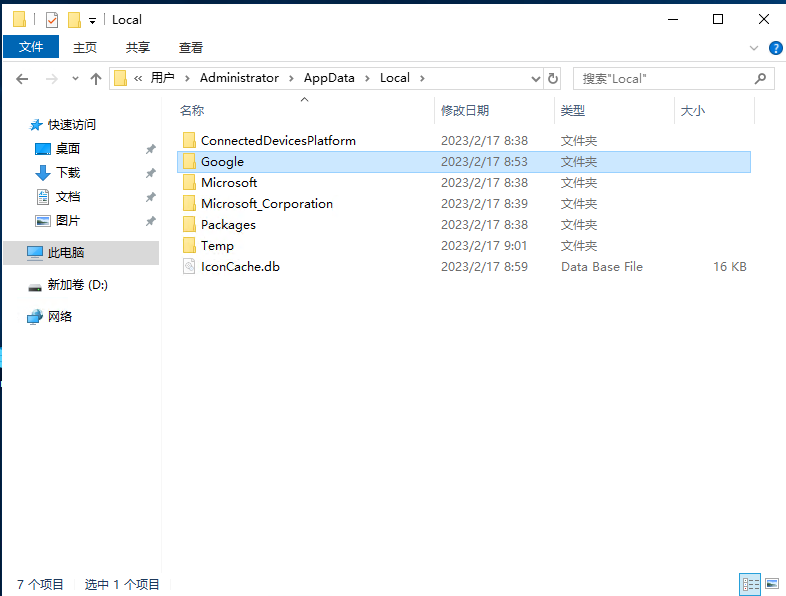Expand the ribbon with the chevron
Image resolution: width=786 pixels, height=596 pixels.
click(754, 47)
